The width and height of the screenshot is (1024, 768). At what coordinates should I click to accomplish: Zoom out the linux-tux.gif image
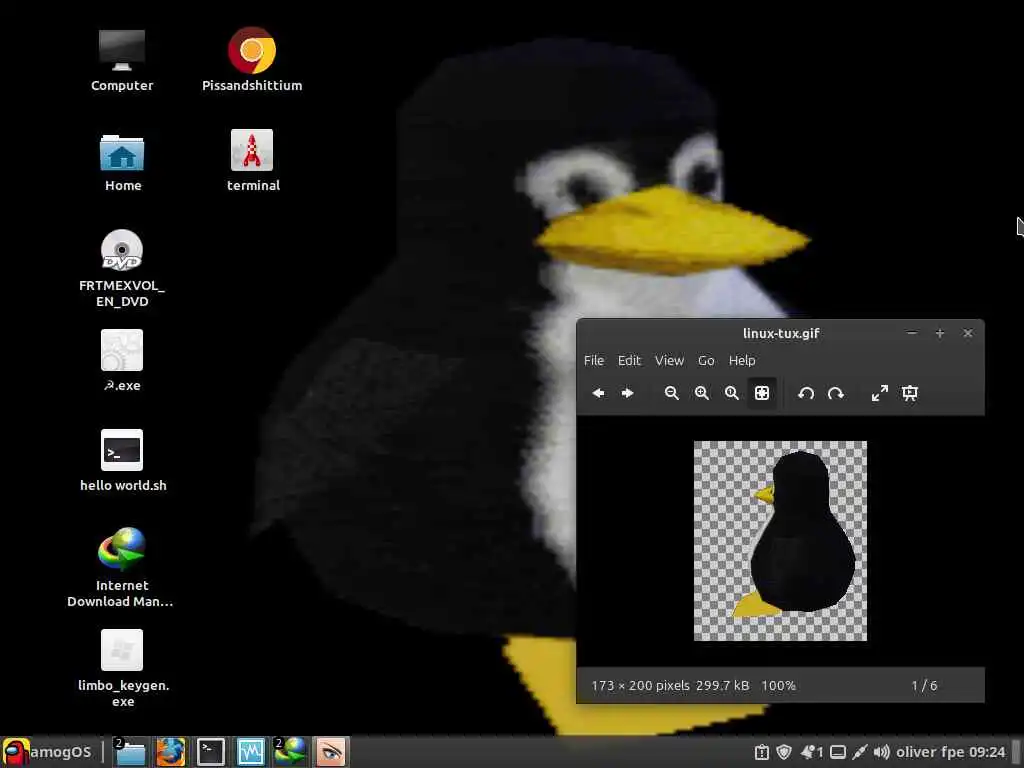point(671,393)
